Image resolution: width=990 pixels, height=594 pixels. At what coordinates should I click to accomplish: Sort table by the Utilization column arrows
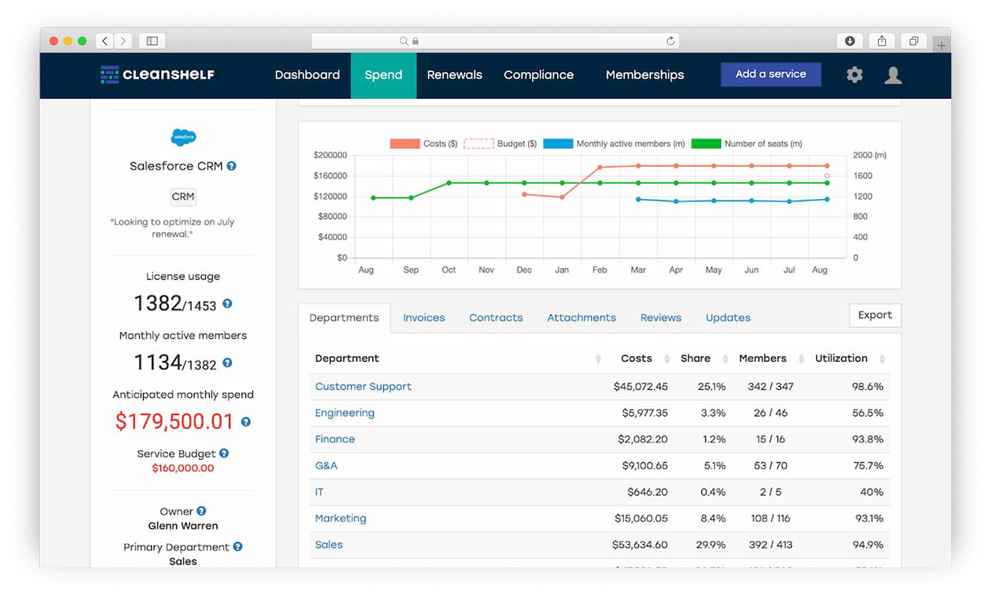(882, 359)
